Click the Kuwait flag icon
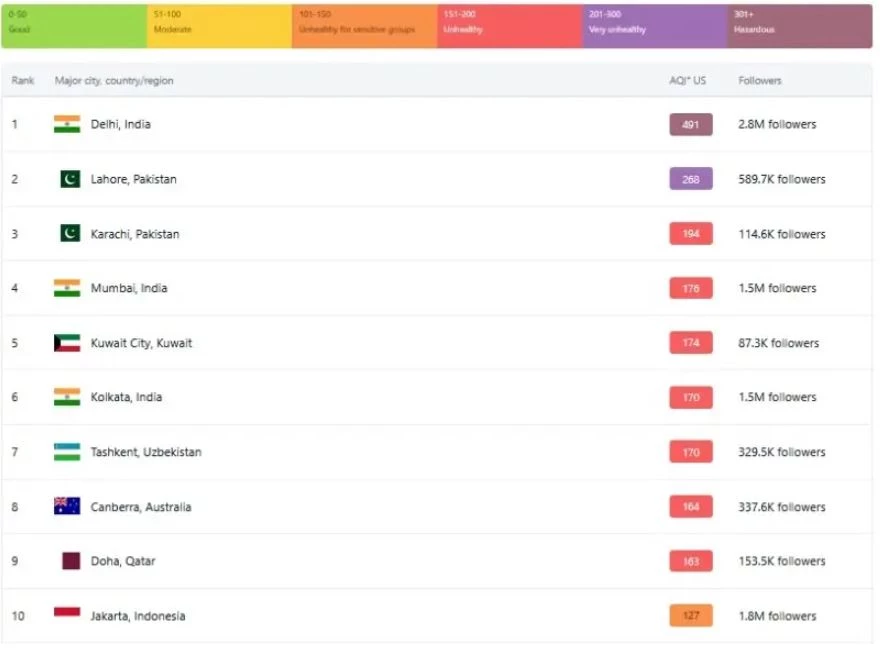This screenshot has height=653, width=881. point(67,343)
